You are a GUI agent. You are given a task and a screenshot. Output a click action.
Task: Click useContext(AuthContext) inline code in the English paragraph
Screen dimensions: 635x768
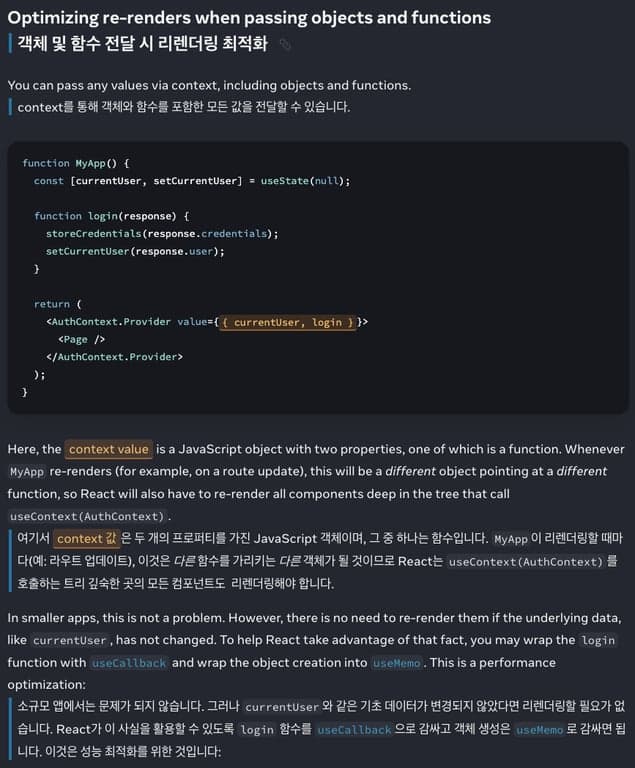[87, 516]
